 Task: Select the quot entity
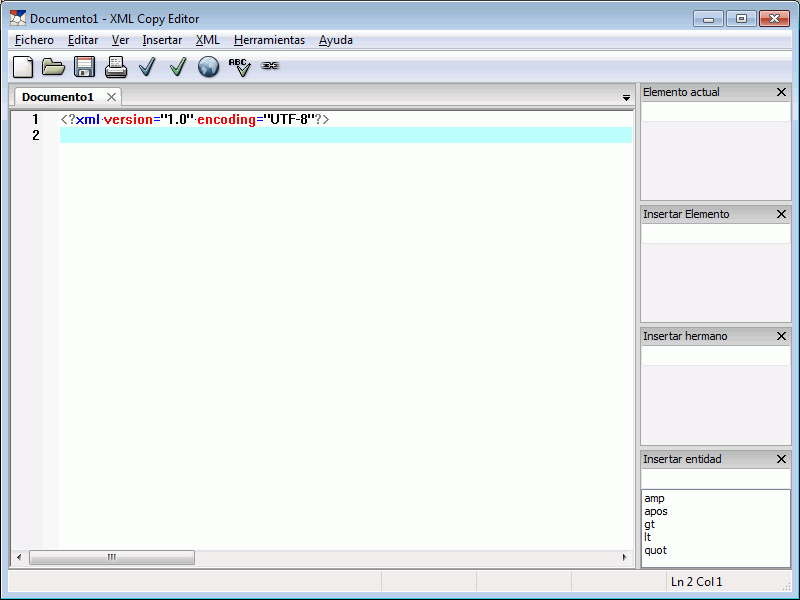[x=655, y=550]
